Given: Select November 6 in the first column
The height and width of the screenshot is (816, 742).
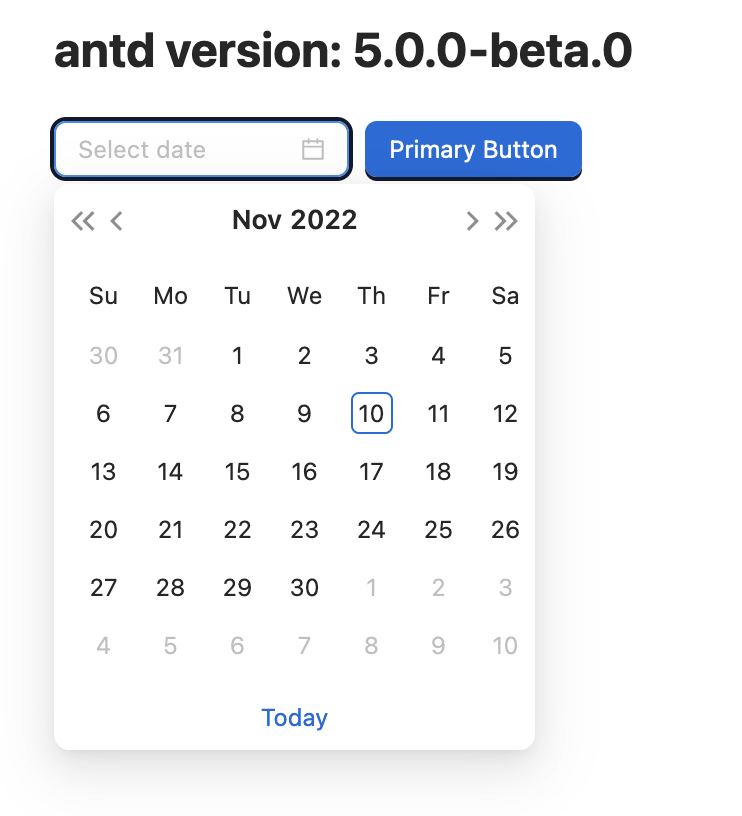Looking at the screenshot, I should point(103,413).
